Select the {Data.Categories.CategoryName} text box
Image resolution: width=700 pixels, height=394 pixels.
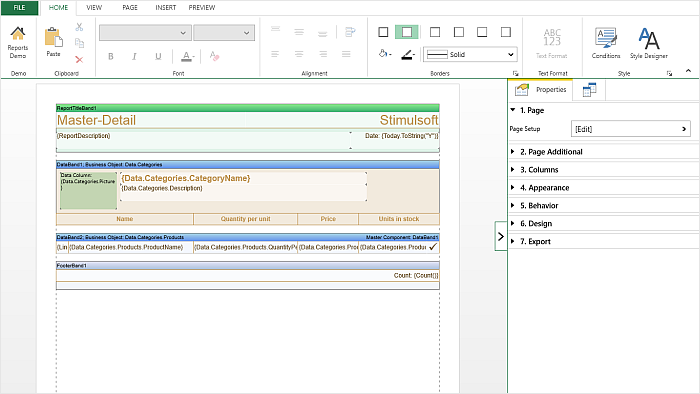243,178
